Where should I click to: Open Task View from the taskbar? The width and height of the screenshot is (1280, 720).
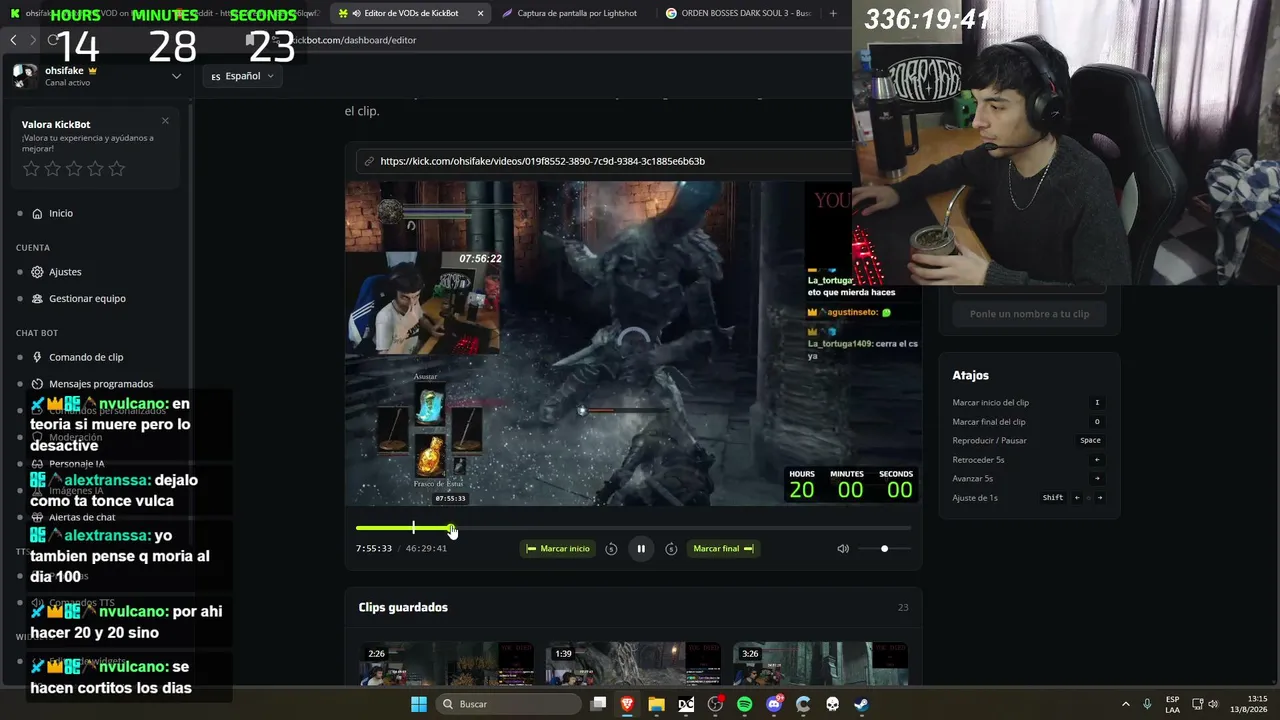coord(598,704)
